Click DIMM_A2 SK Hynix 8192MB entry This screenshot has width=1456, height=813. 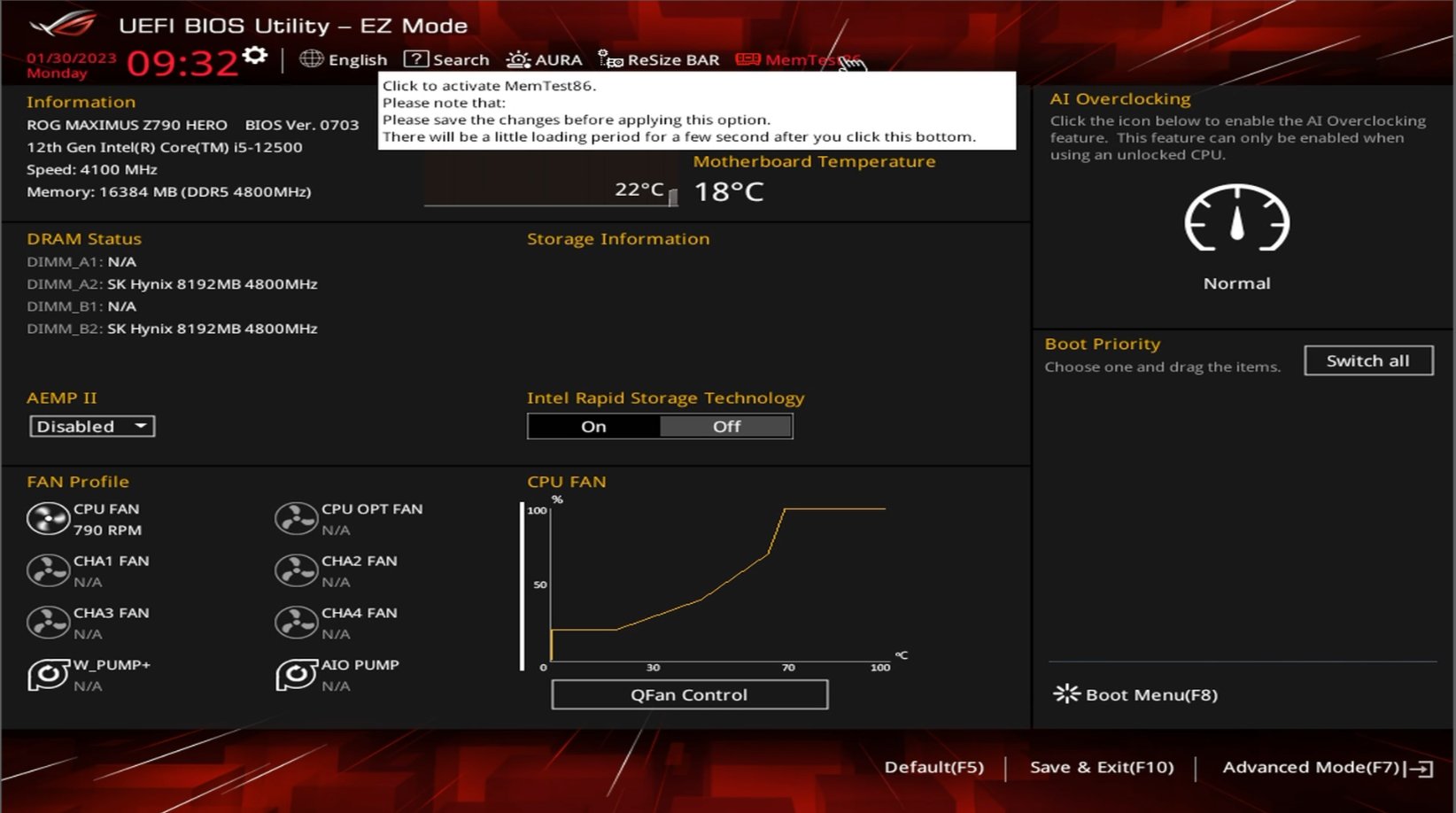172,284
